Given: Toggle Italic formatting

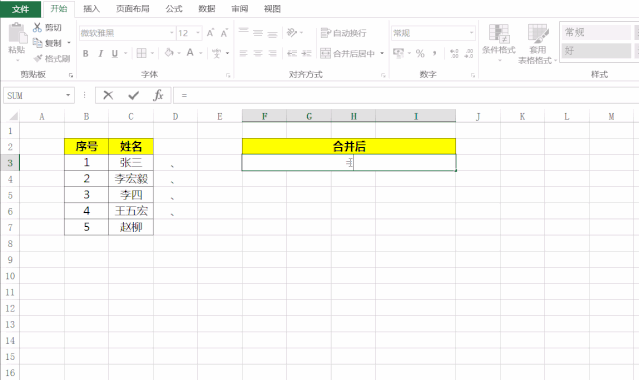Looking at the screenshot, I should [100, 53].
